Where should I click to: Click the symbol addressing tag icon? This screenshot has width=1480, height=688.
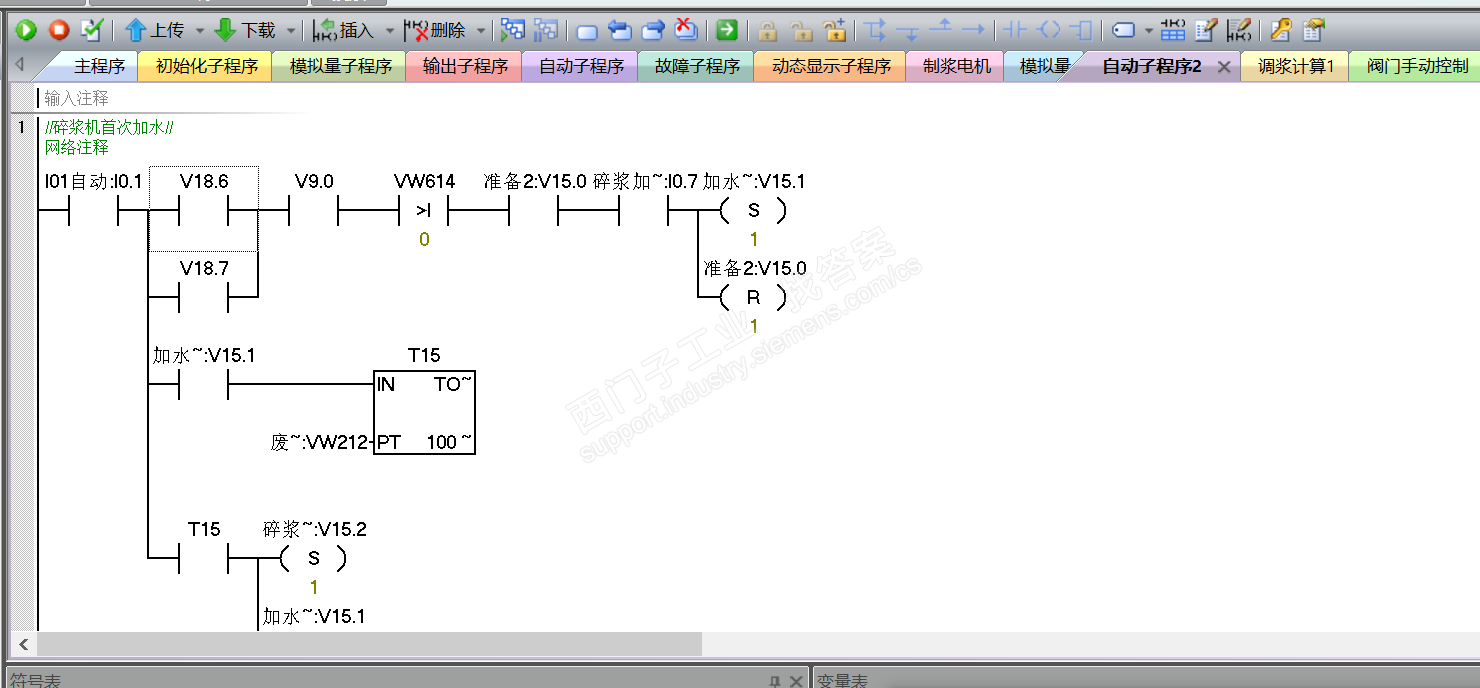point(1124,30)
